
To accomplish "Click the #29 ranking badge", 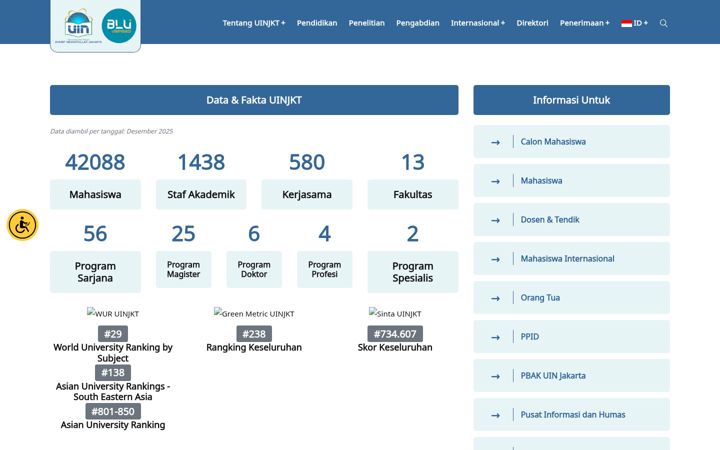I will point(113,334).
